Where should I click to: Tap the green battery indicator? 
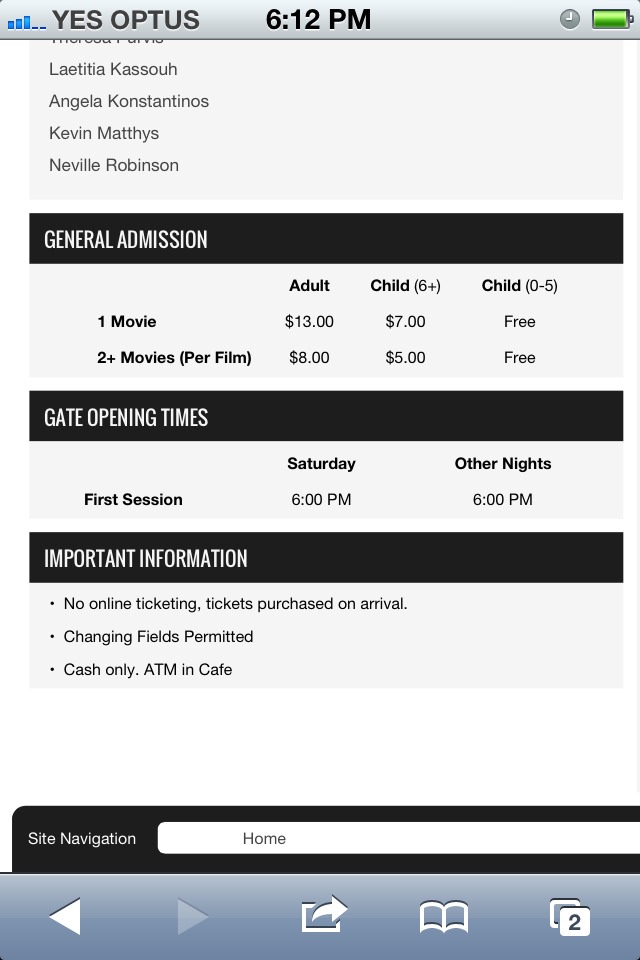pyautogui.click(x=612, y=19)
